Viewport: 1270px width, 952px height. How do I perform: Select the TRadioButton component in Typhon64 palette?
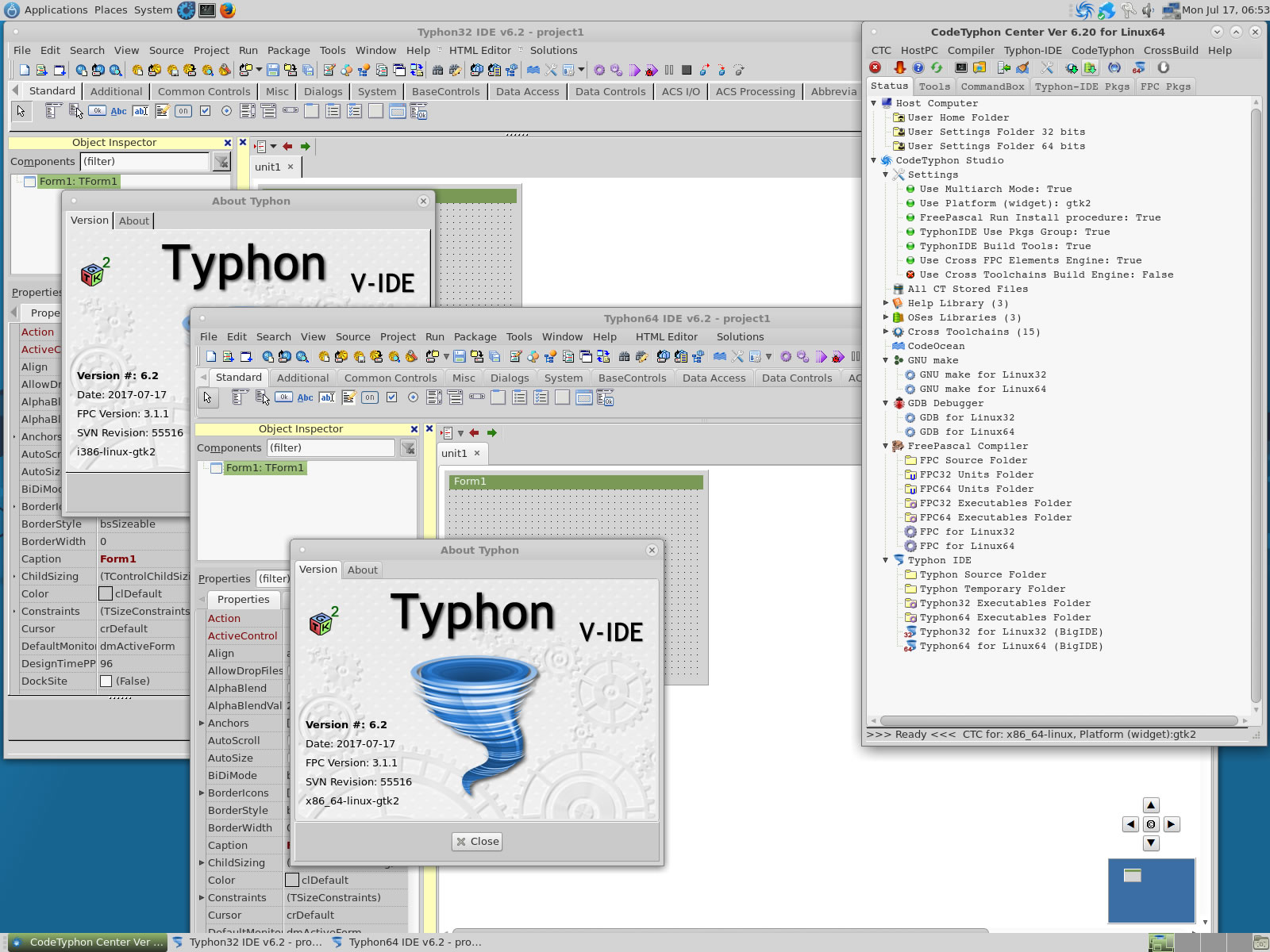413,397
